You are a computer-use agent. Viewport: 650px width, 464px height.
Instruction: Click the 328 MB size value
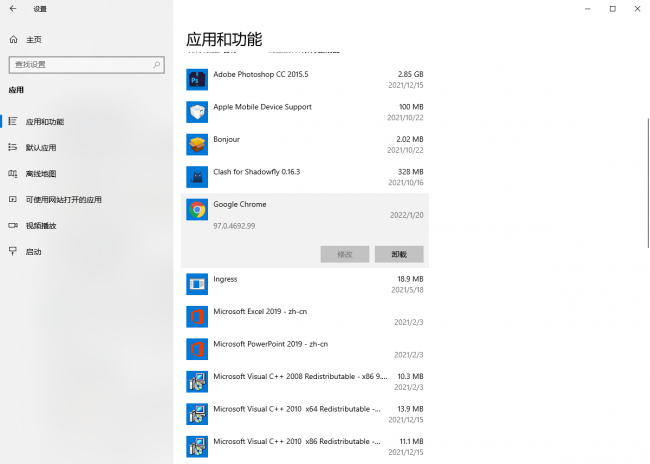coord(410,172)
